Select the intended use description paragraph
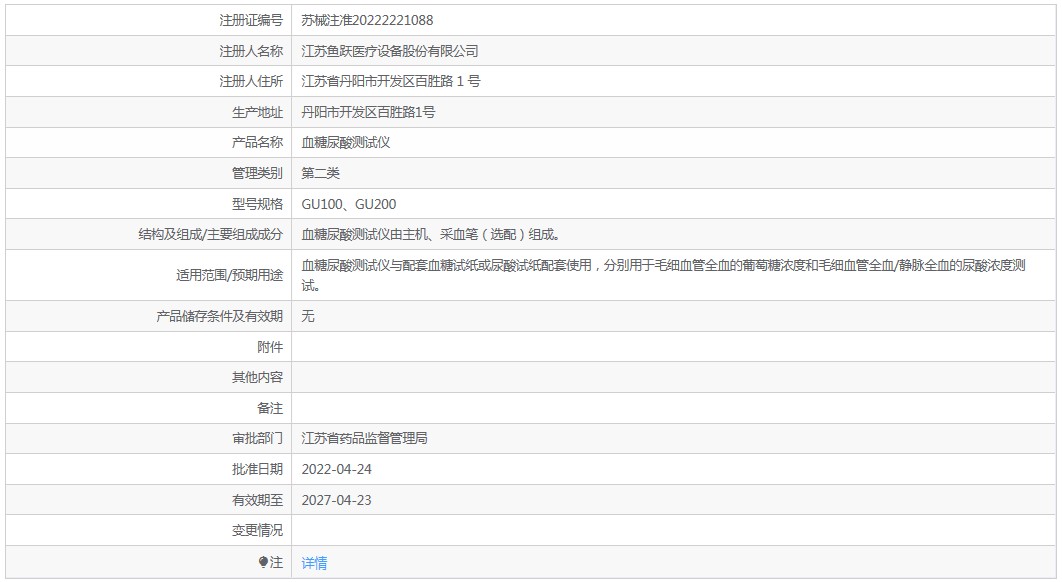This screenshot has width=1062, height=582. pos(664,275)
